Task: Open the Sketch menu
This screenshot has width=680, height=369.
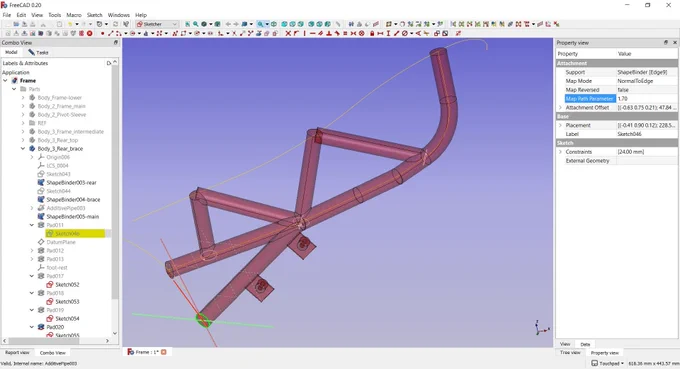Action: pyautogui.click(x=95, y=15)
